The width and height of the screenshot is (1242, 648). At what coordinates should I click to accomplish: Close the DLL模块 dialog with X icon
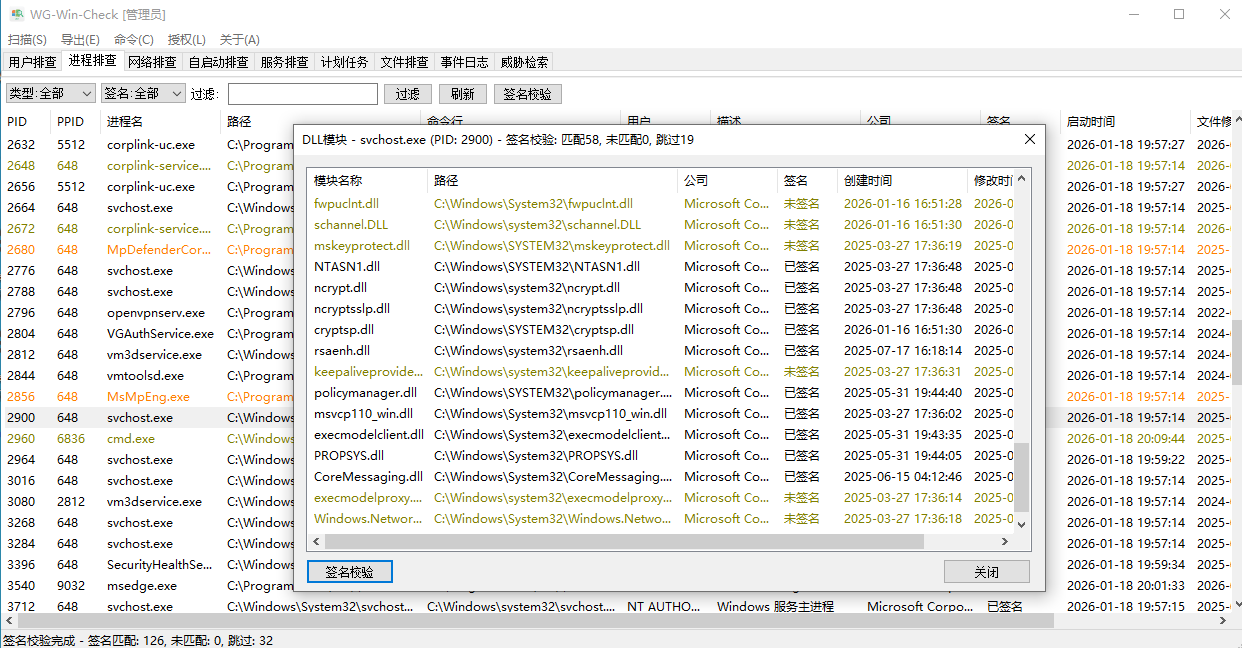click(1029, 140)
